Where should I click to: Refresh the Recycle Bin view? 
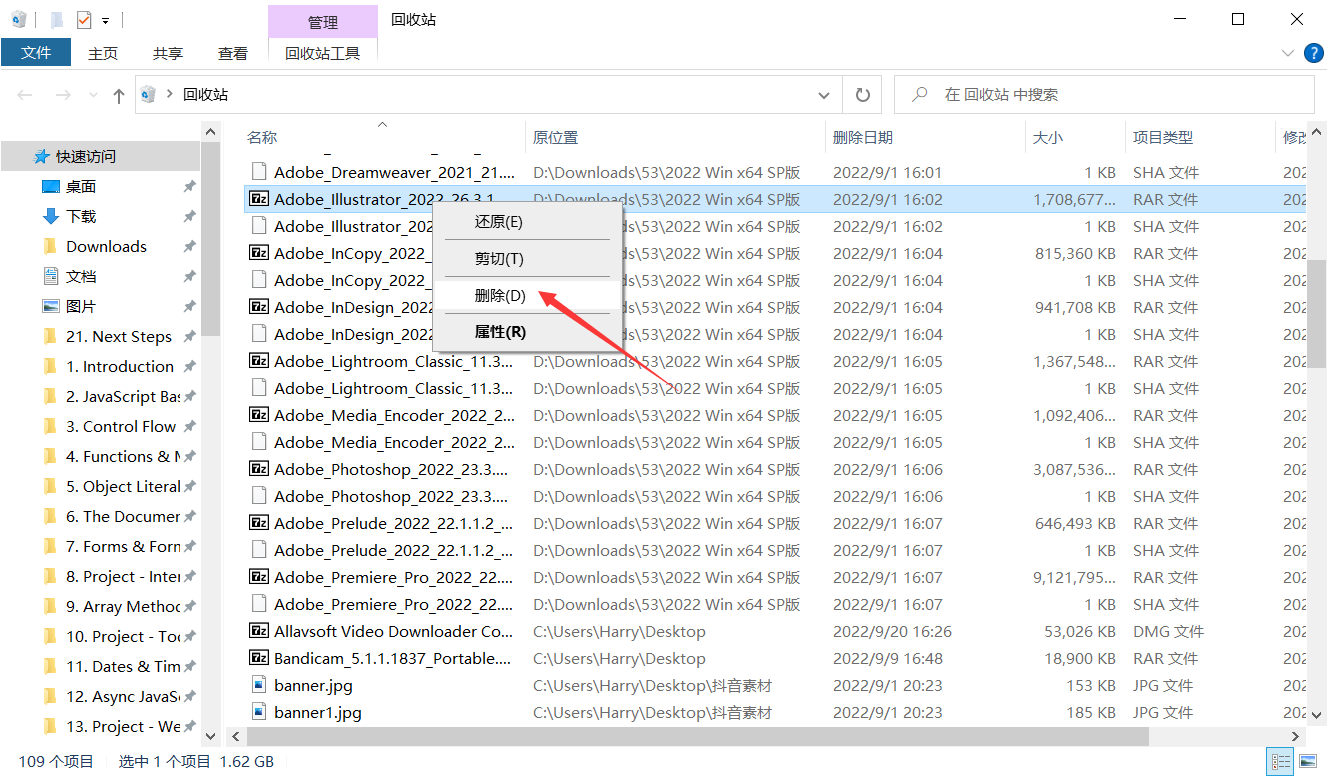(x=862, y=95)
